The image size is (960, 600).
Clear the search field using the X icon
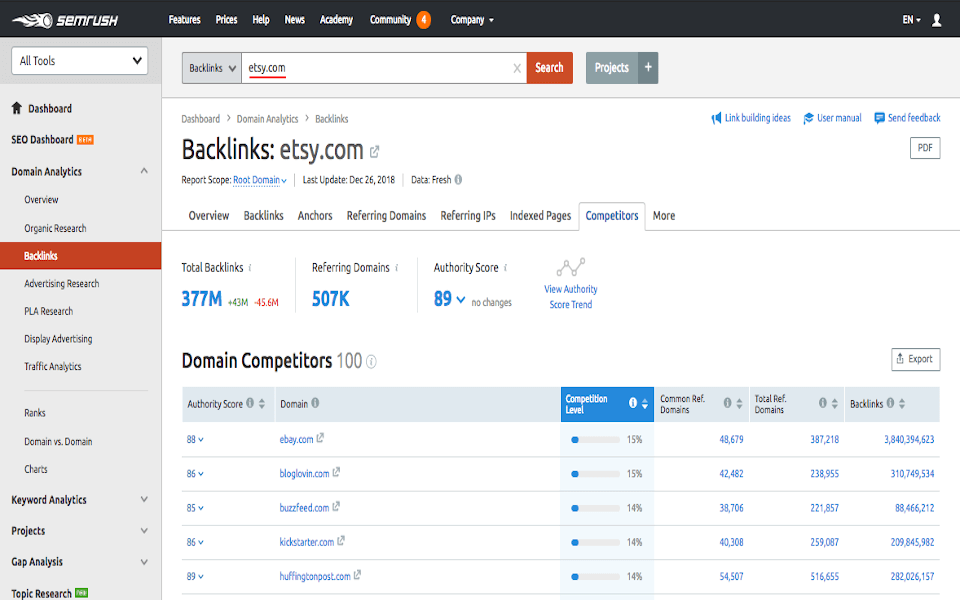517,68
